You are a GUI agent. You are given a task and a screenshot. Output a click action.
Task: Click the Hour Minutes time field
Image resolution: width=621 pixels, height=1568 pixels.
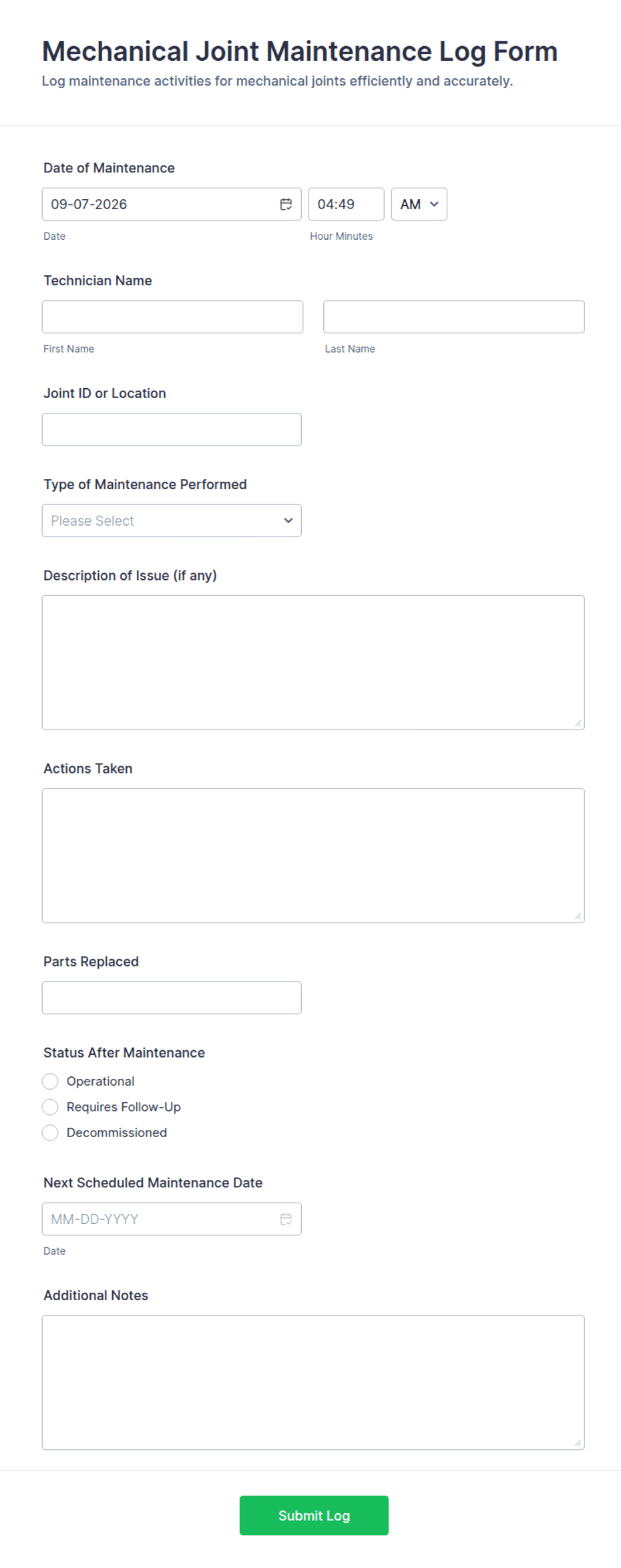coord(346,204)
